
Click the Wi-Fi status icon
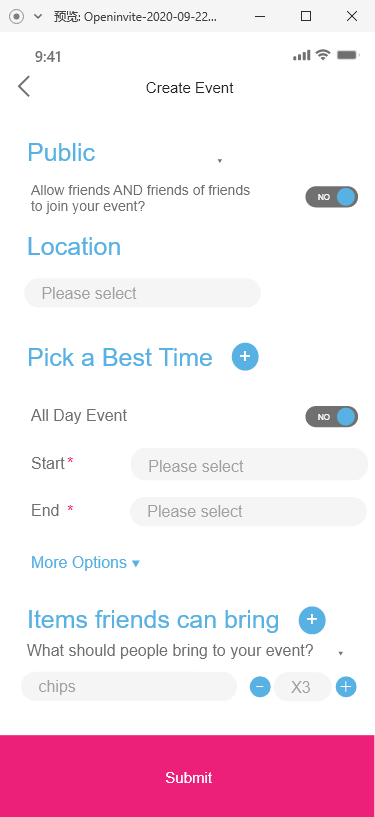pos(323,55)
